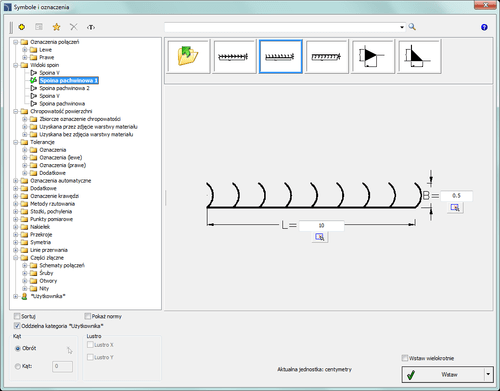Select Punkty pomiarowe folder
The image size is (500, 391).
tap(51, 219)
